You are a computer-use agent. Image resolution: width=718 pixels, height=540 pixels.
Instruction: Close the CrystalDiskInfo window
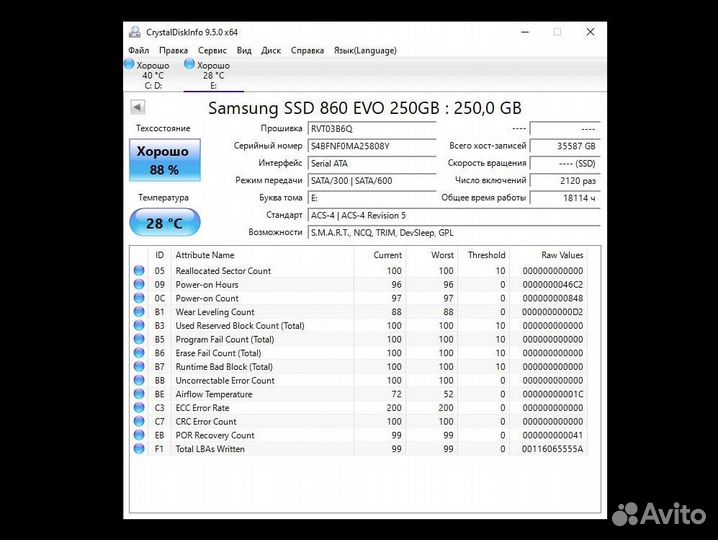coord(590,32)
